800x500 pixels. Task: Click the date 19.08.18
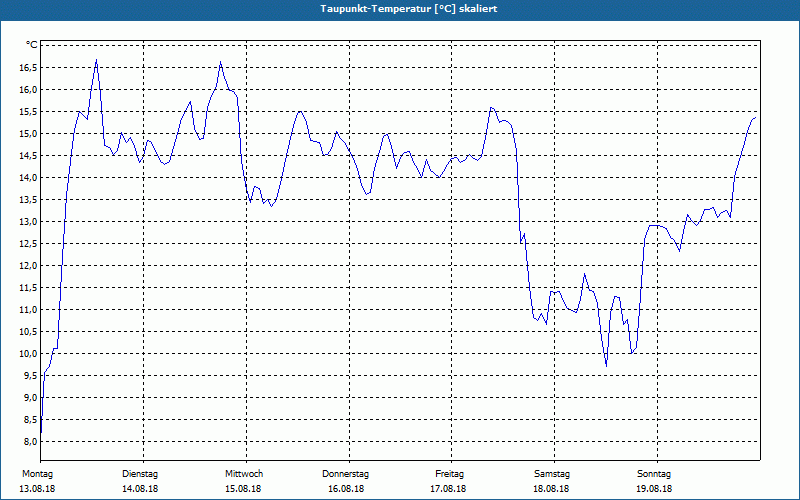(654, 489)
